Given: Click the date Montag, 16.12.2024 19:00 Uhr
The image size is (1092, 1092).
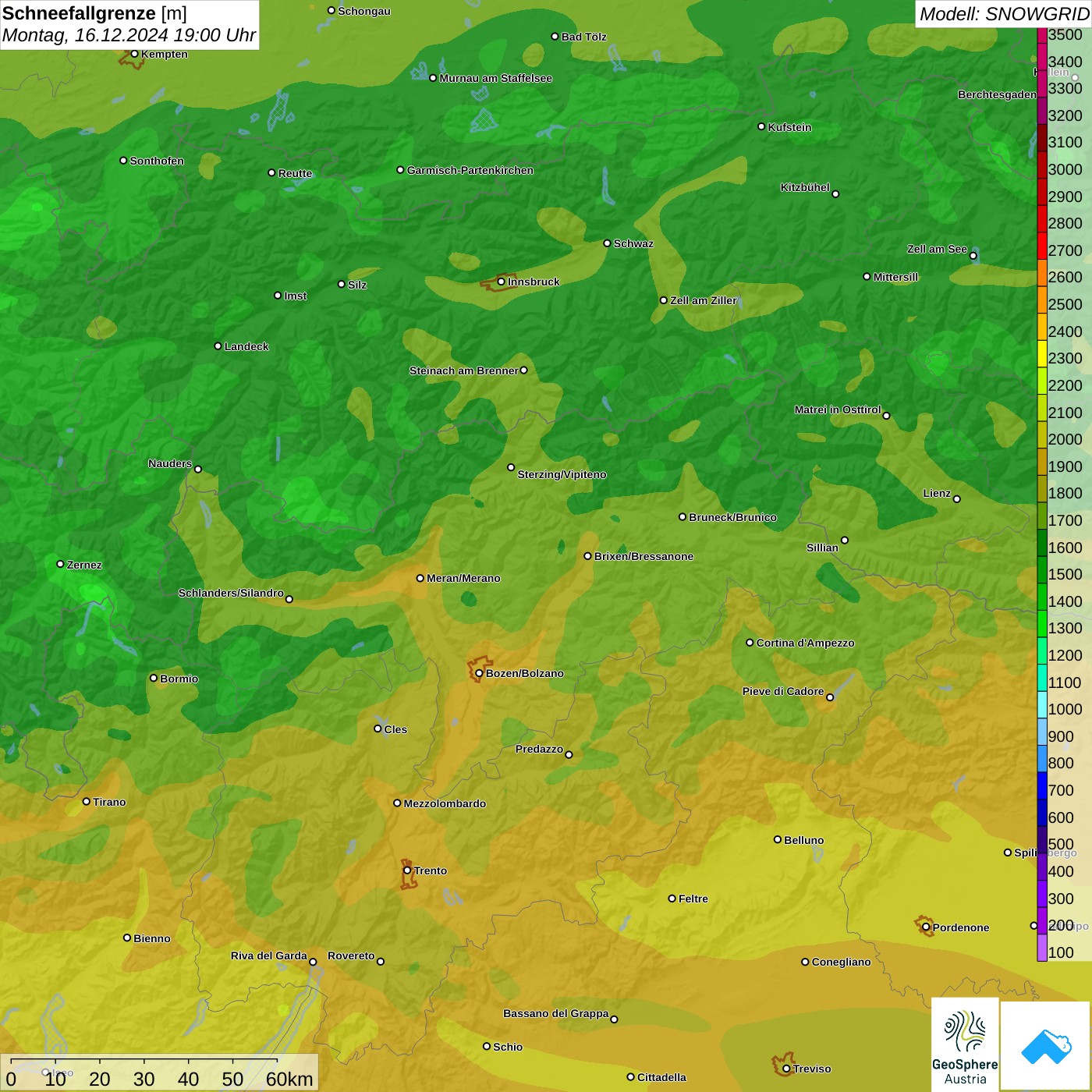Looking at the screenshot, I should [x=129, y=35].
